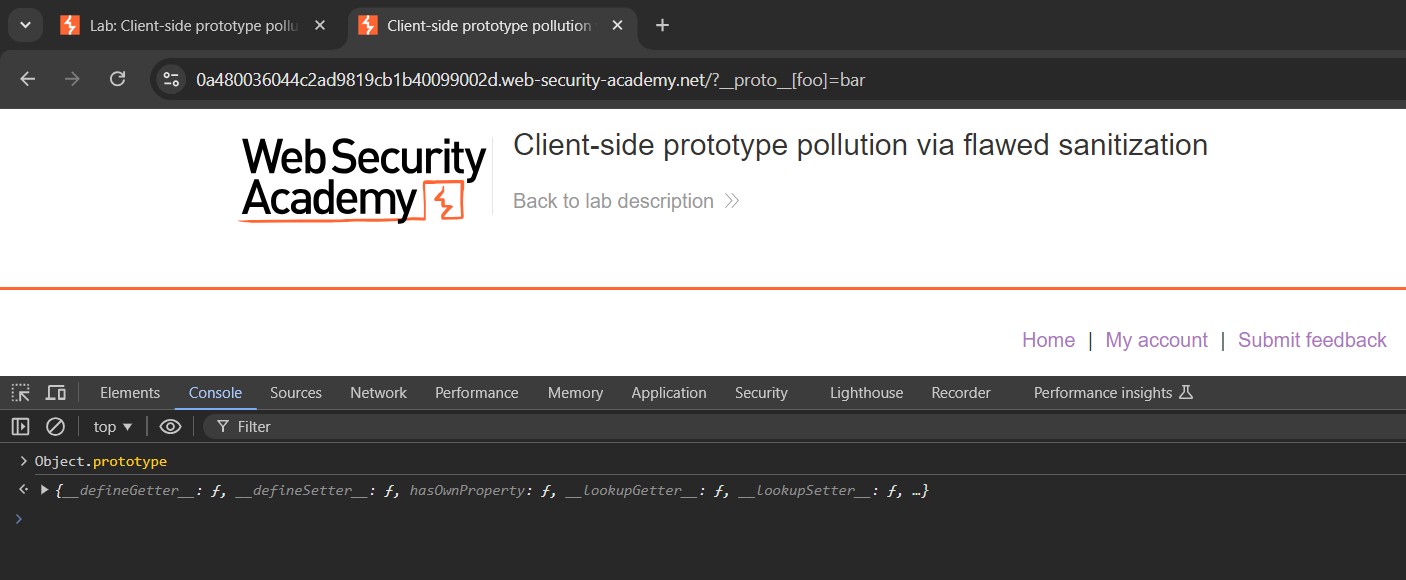Close the first Lab browser tab
The width and height of the screenshot is (1406, 580).
tap(320, 25)
